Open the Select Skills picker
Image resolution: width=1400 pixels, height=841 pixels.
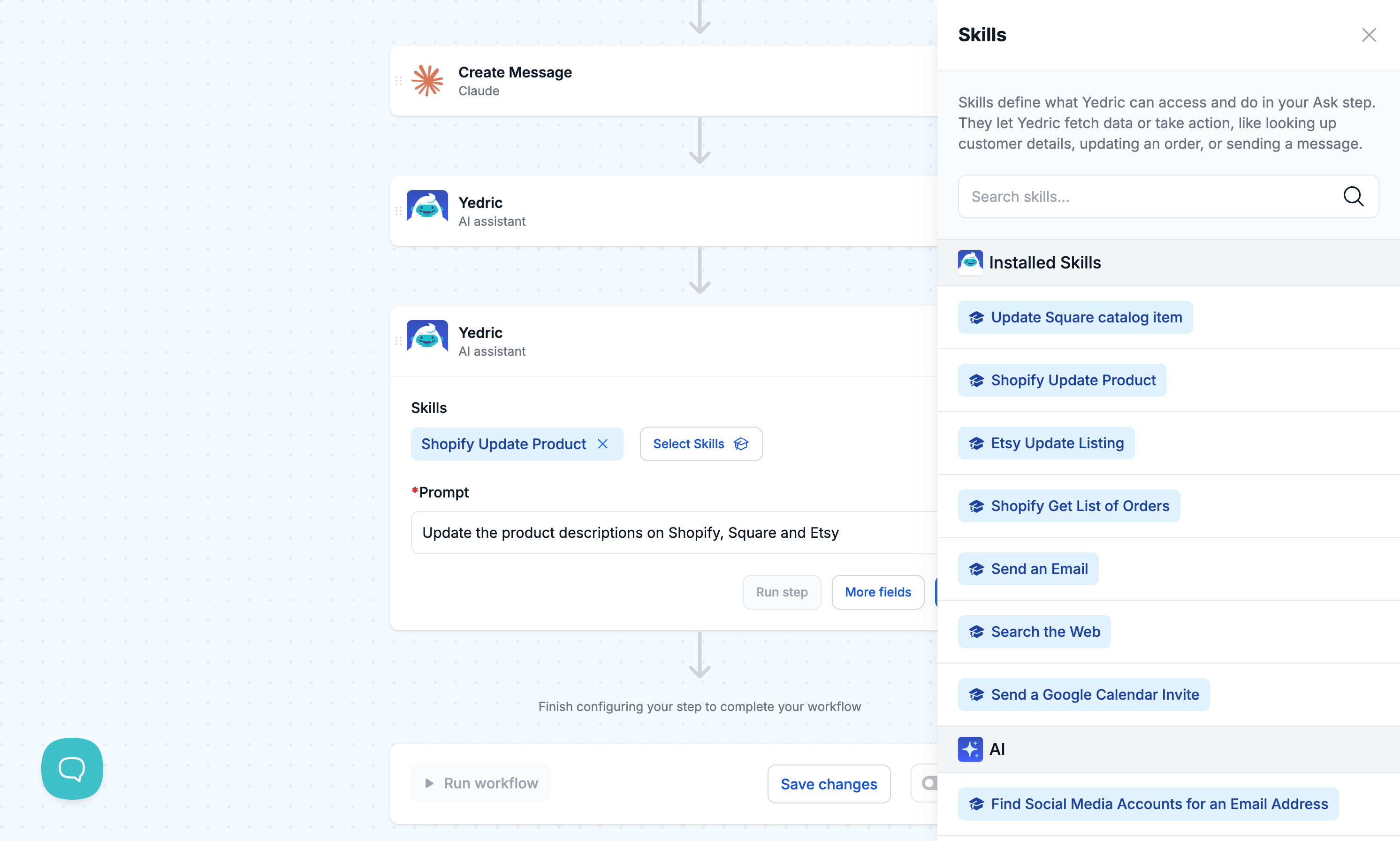coord(701,444)
